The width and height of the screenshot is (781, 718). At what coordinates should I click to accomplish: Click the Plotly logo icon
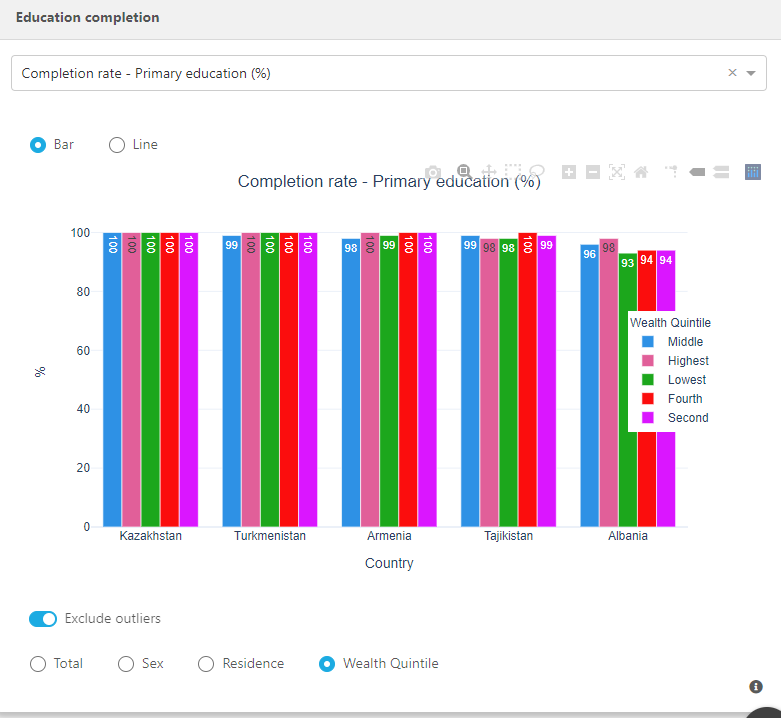[753, 172]
